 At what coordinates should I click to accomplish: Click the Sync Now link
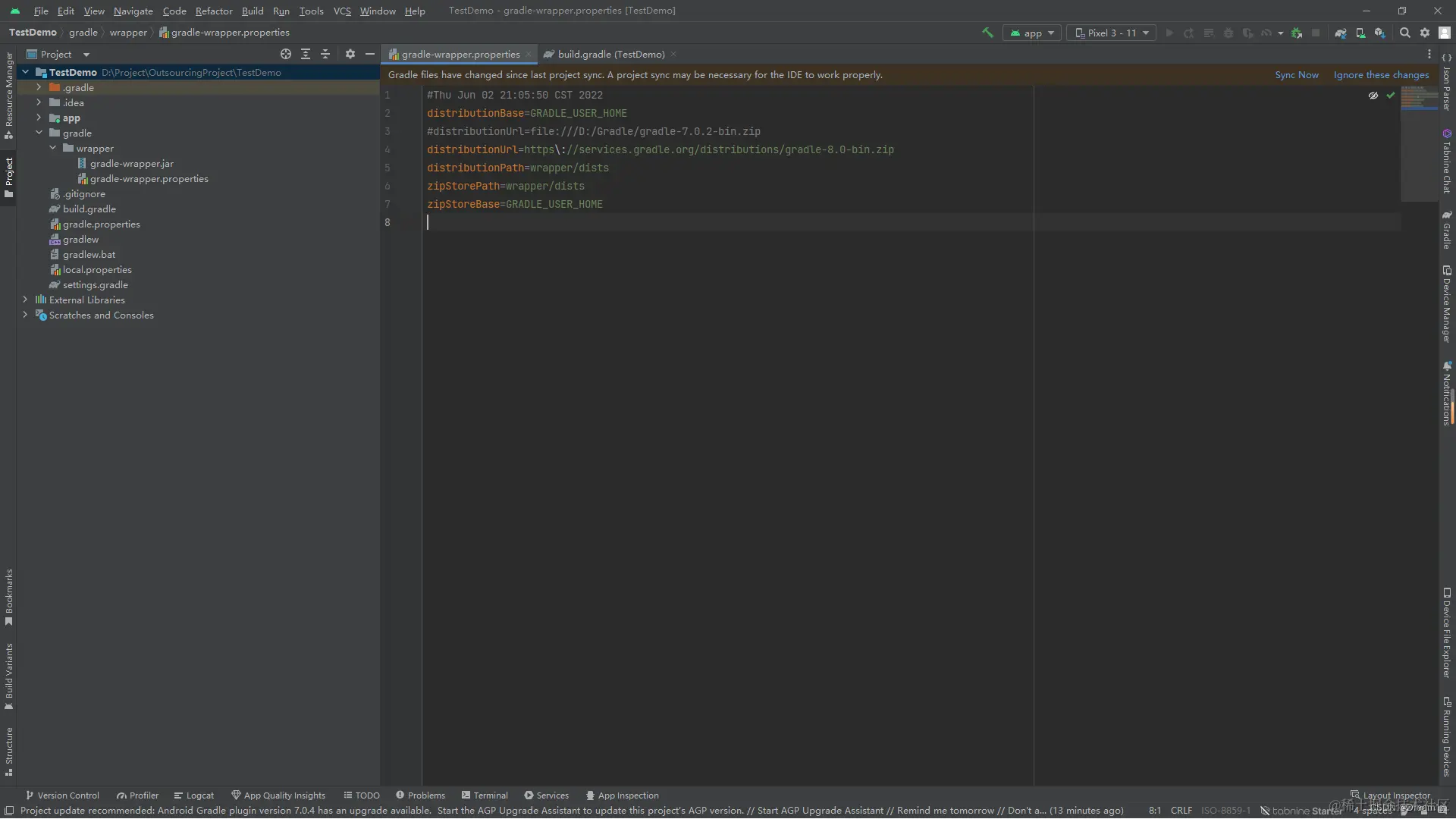pos(1297,74)
